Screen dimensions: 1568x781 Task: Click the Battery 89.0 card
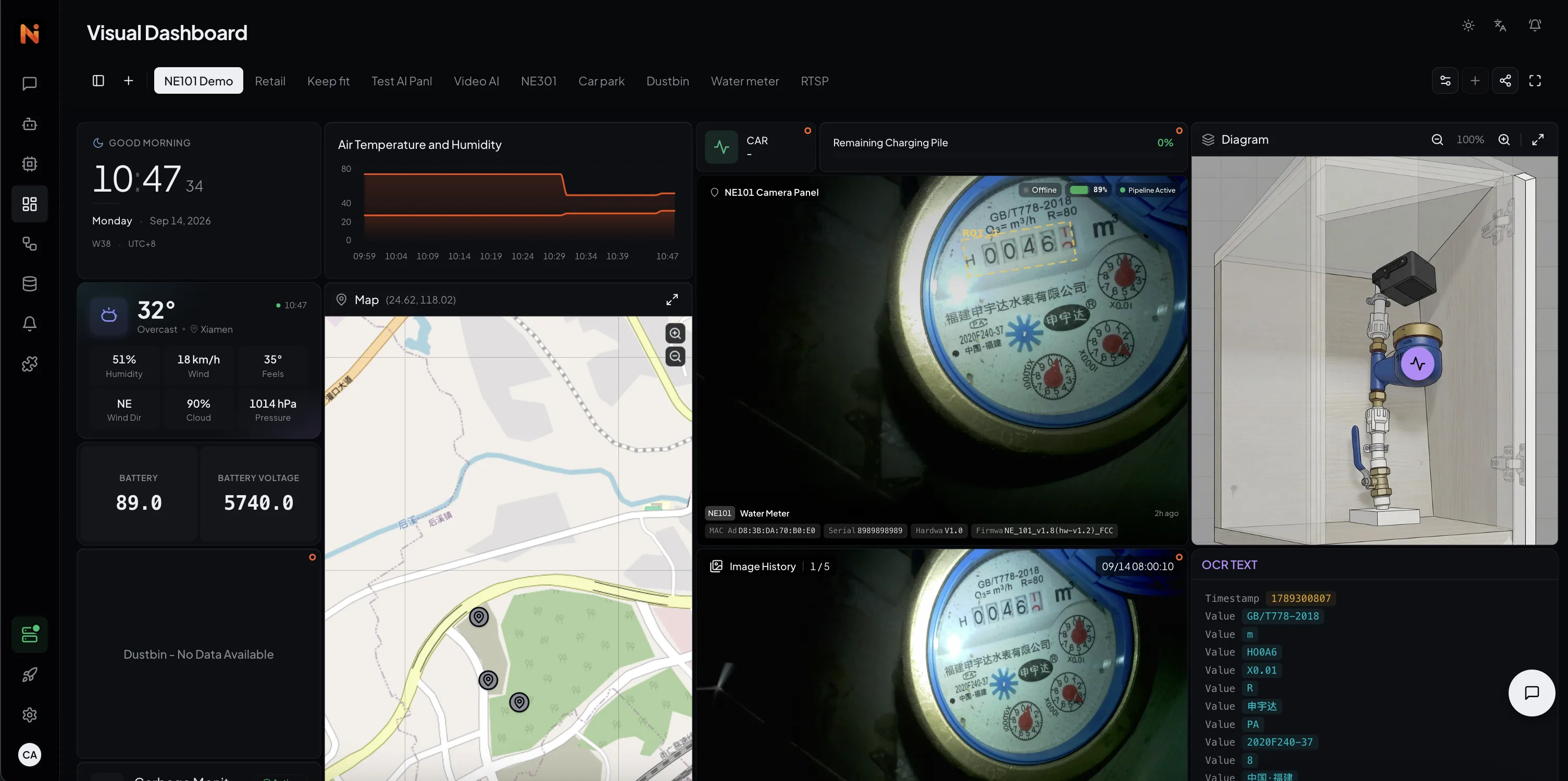(x=139, y=493)
